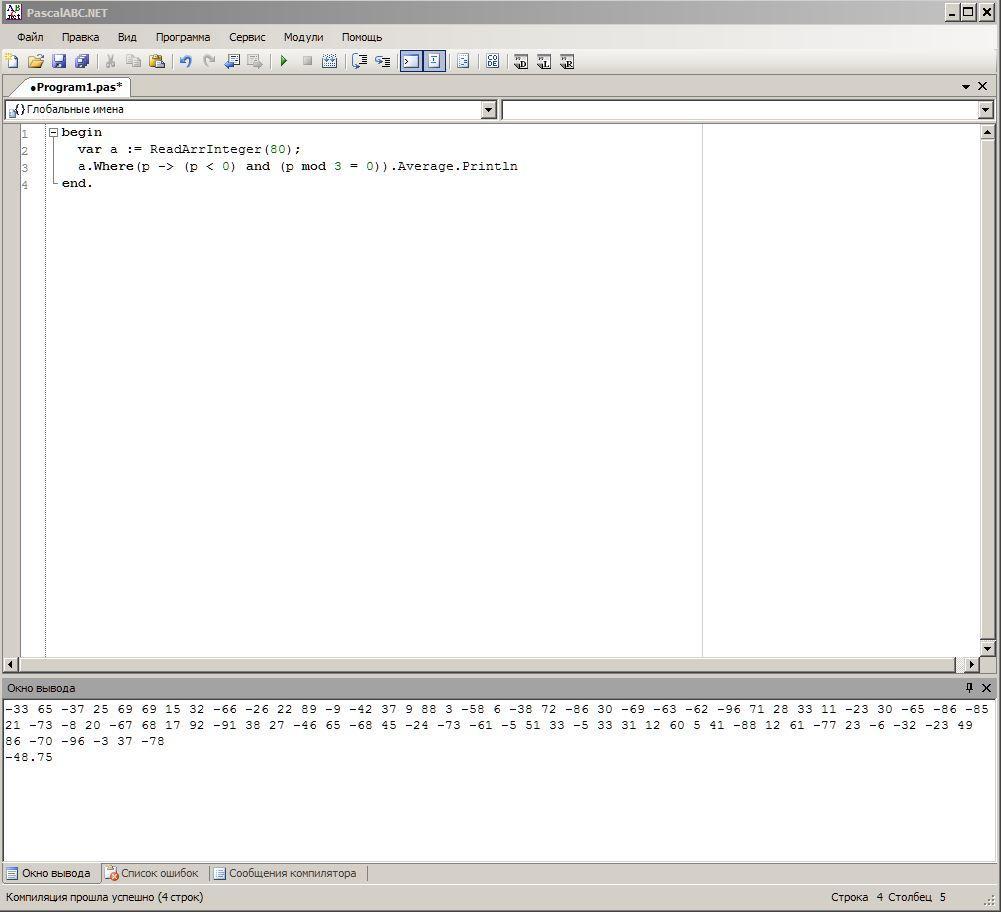Open the Модули menu
Screen dimensions: 1001x912
(x=303, y=37)
